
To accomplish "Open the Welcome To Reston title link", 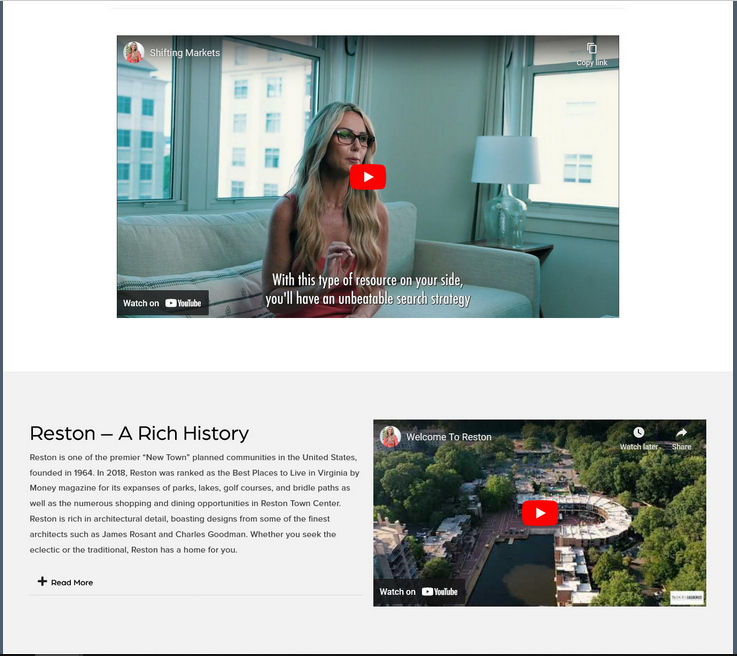I will (449, 437).
